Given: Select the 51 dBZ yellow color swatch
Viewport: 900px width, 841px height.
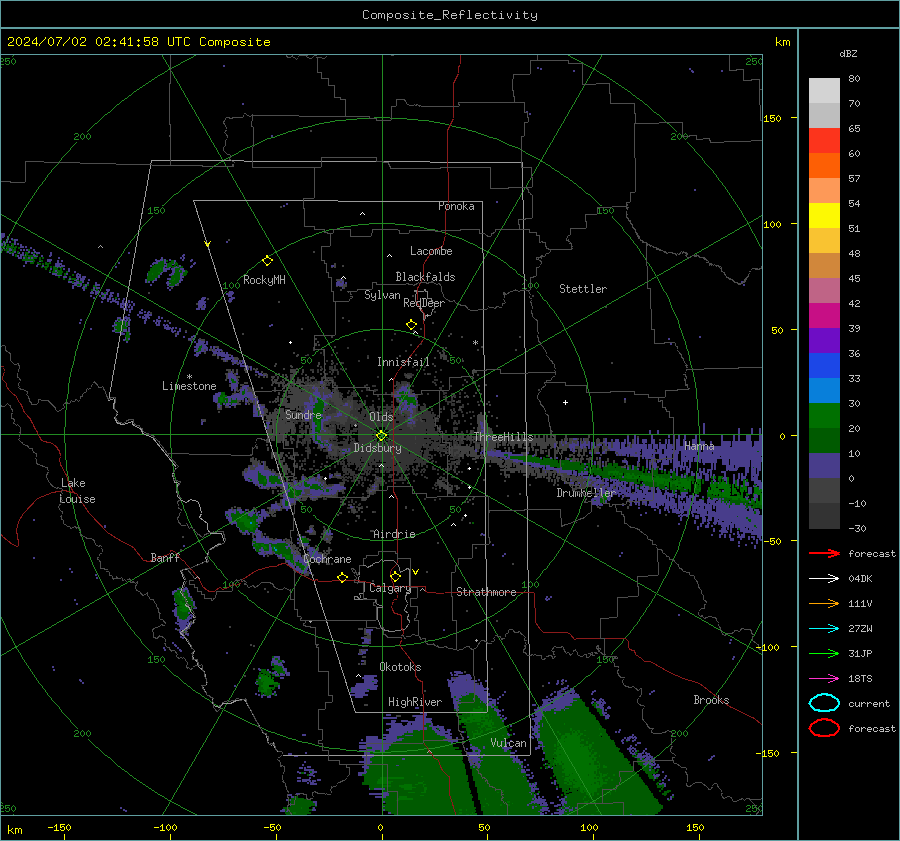Looking at the screenshot, I should (824, 216).
